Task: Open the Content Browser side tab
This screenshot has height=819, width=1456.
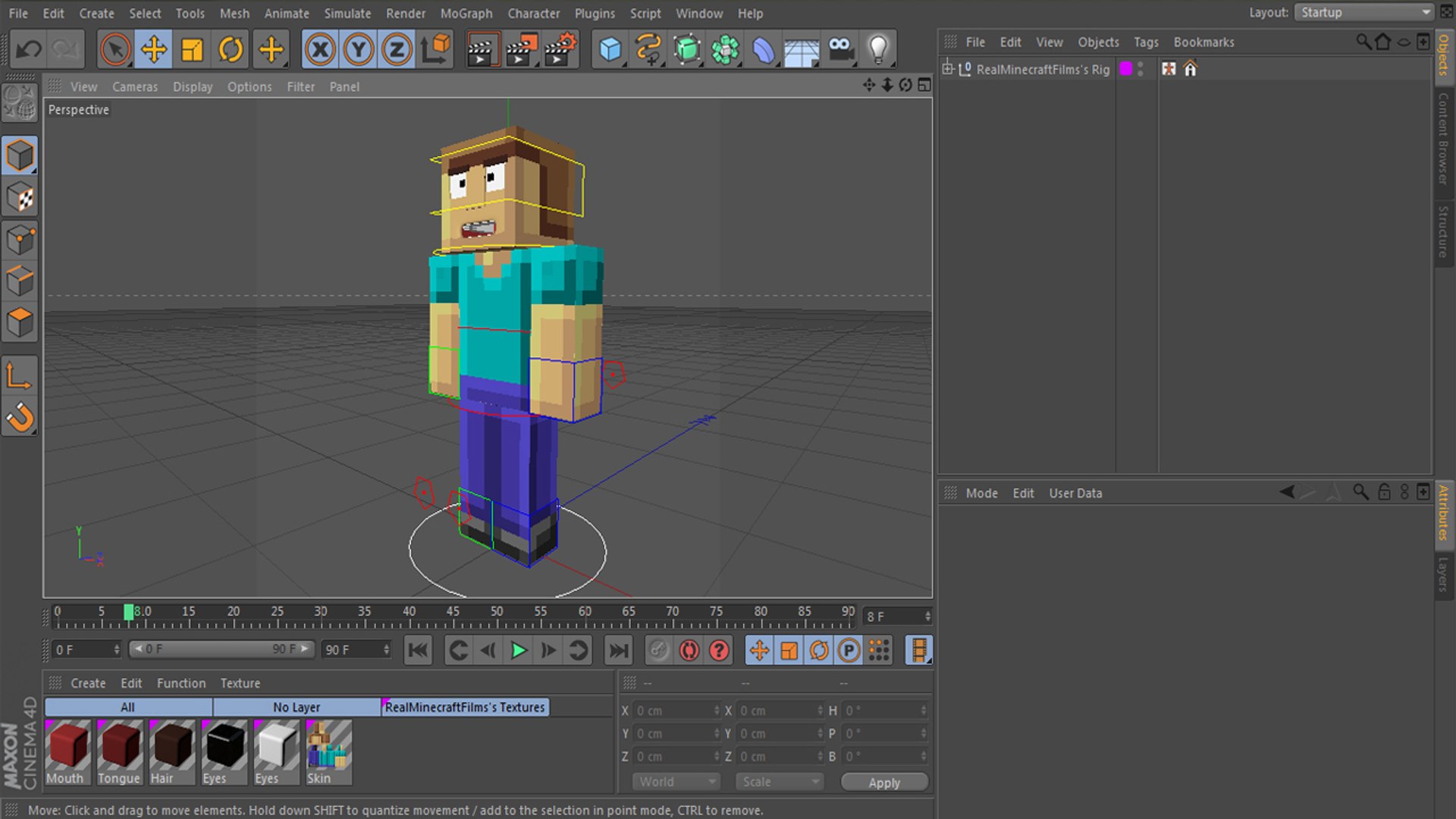Action: click(x=1443, y=139)
